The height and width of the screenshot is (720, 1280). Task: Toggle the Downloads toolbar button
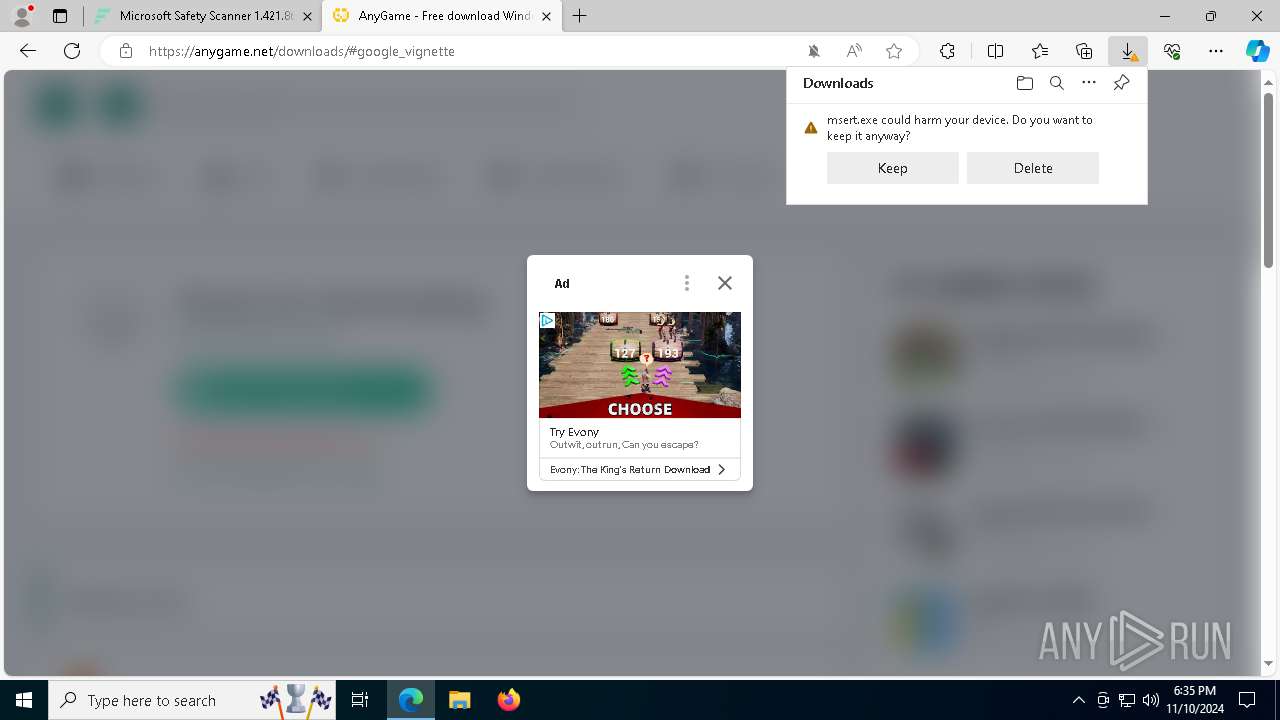pyautogui.click(x=1128, y=51)
